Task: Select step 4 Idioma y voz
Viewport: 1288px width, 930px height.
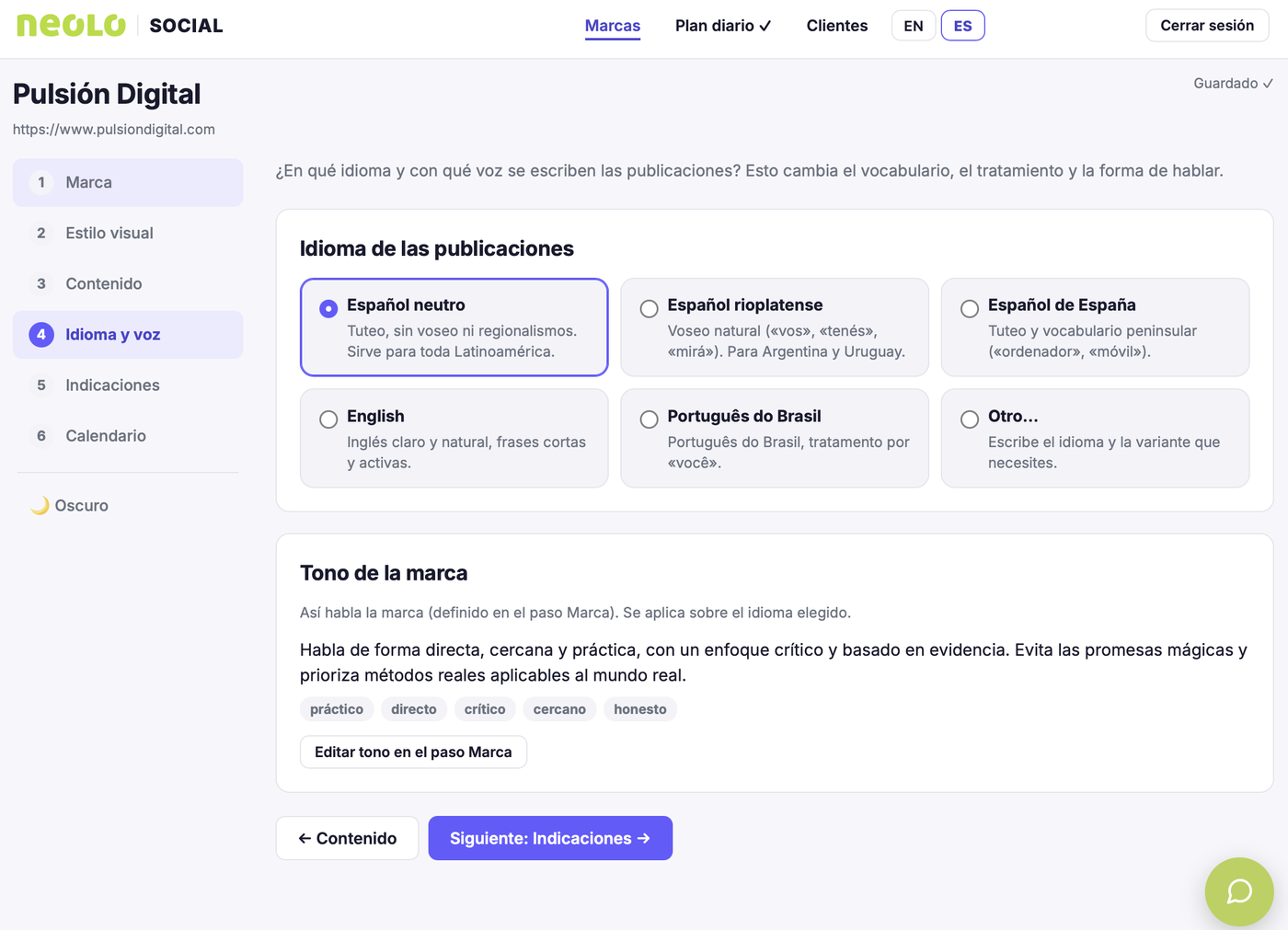Action: (x=128, y=335)
